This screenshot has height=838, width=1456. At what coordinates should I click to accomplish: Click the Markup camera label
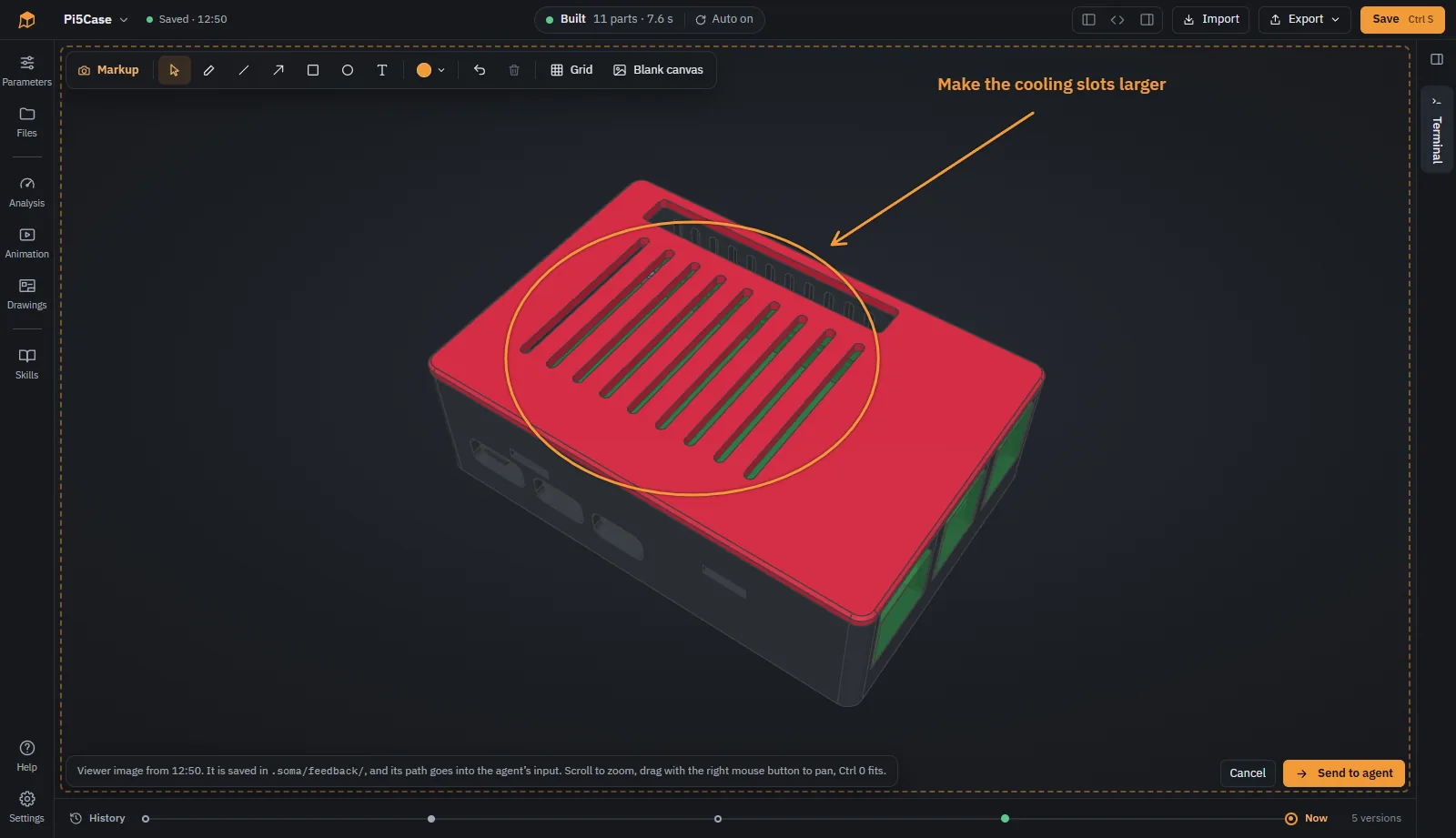point(108,70)
